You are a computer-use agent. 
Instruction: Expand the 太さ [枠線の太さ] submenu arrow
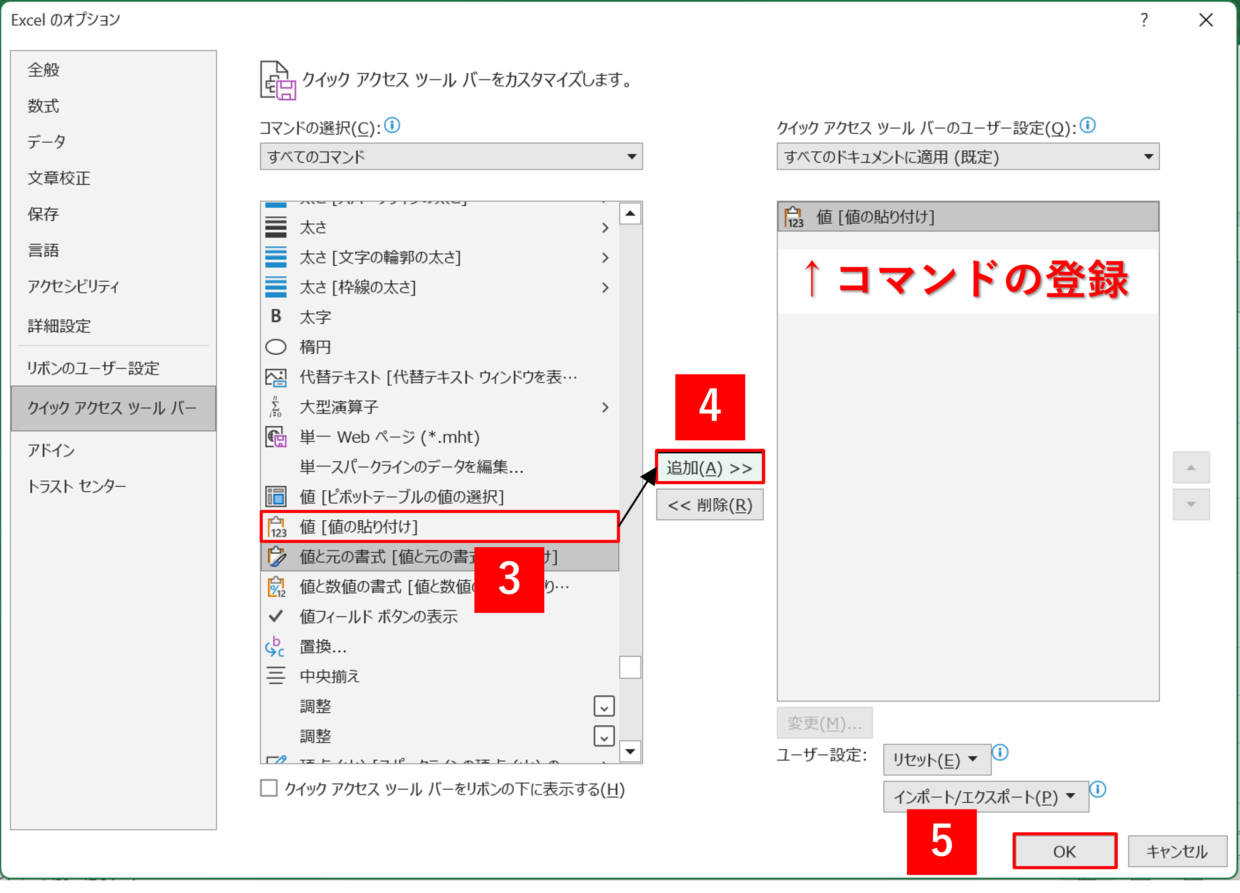tap(605, 288)
